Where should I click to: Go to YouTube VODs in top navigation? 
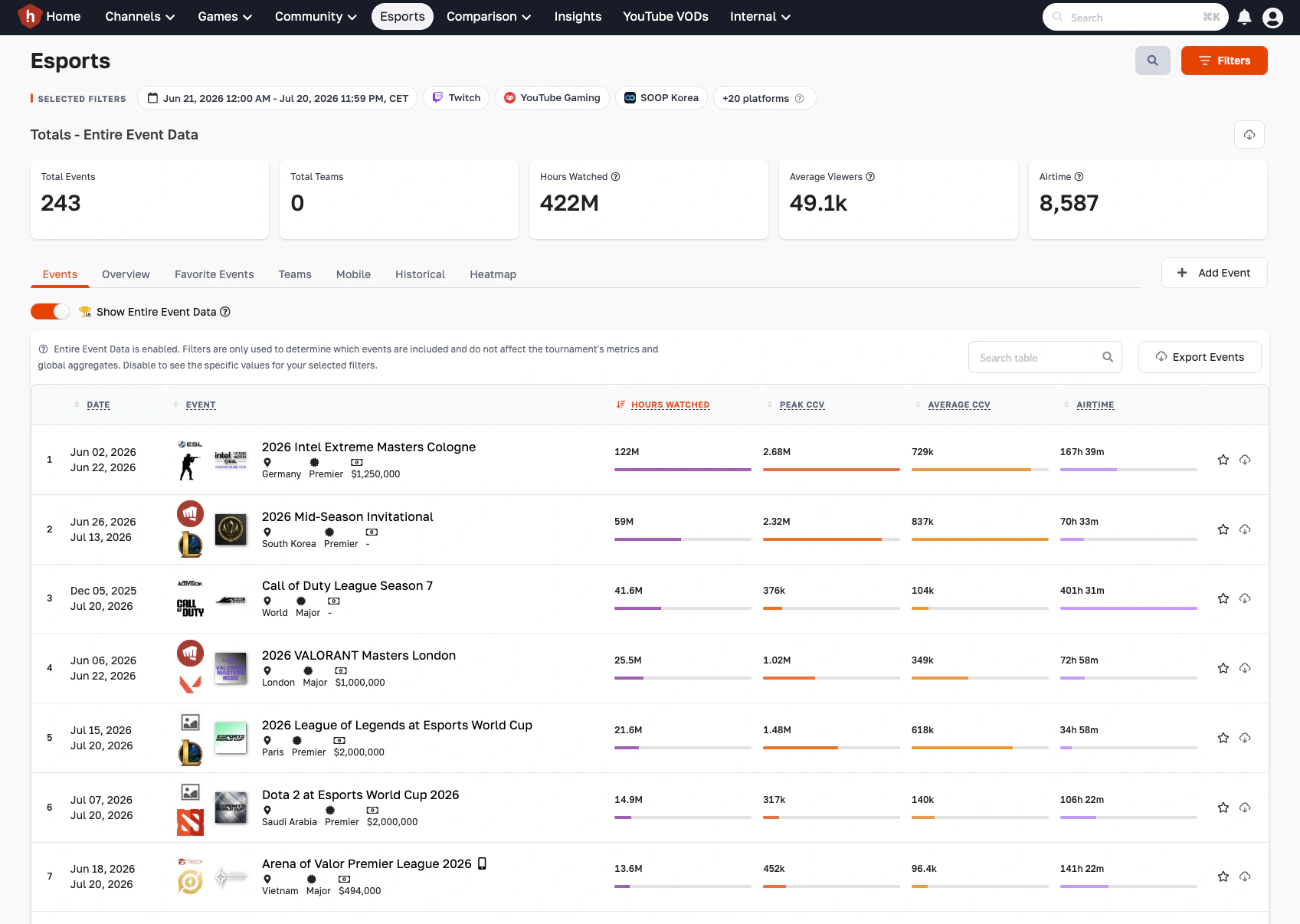point(666,17)
